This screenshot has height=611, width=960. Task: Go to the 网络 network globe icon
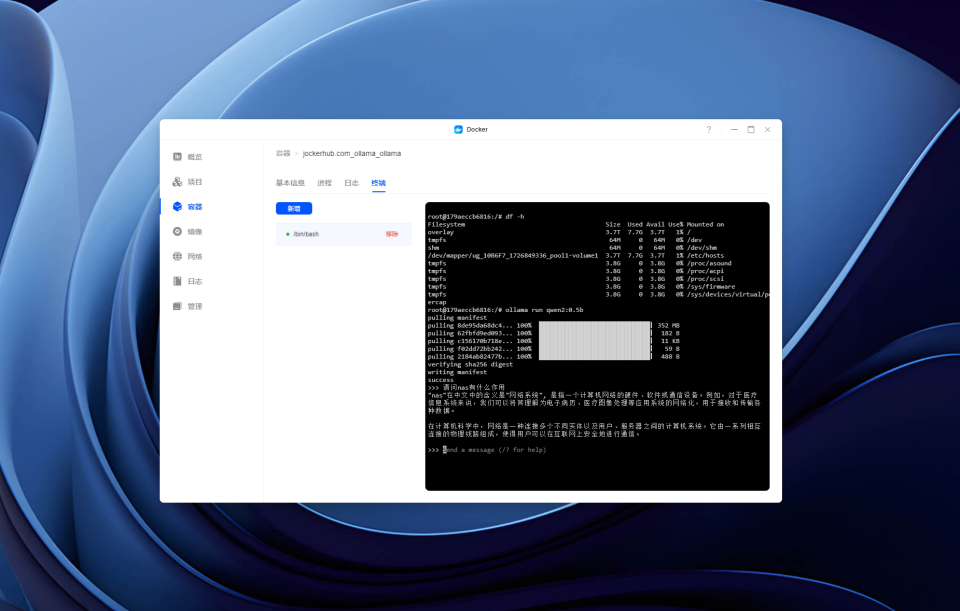177,257
